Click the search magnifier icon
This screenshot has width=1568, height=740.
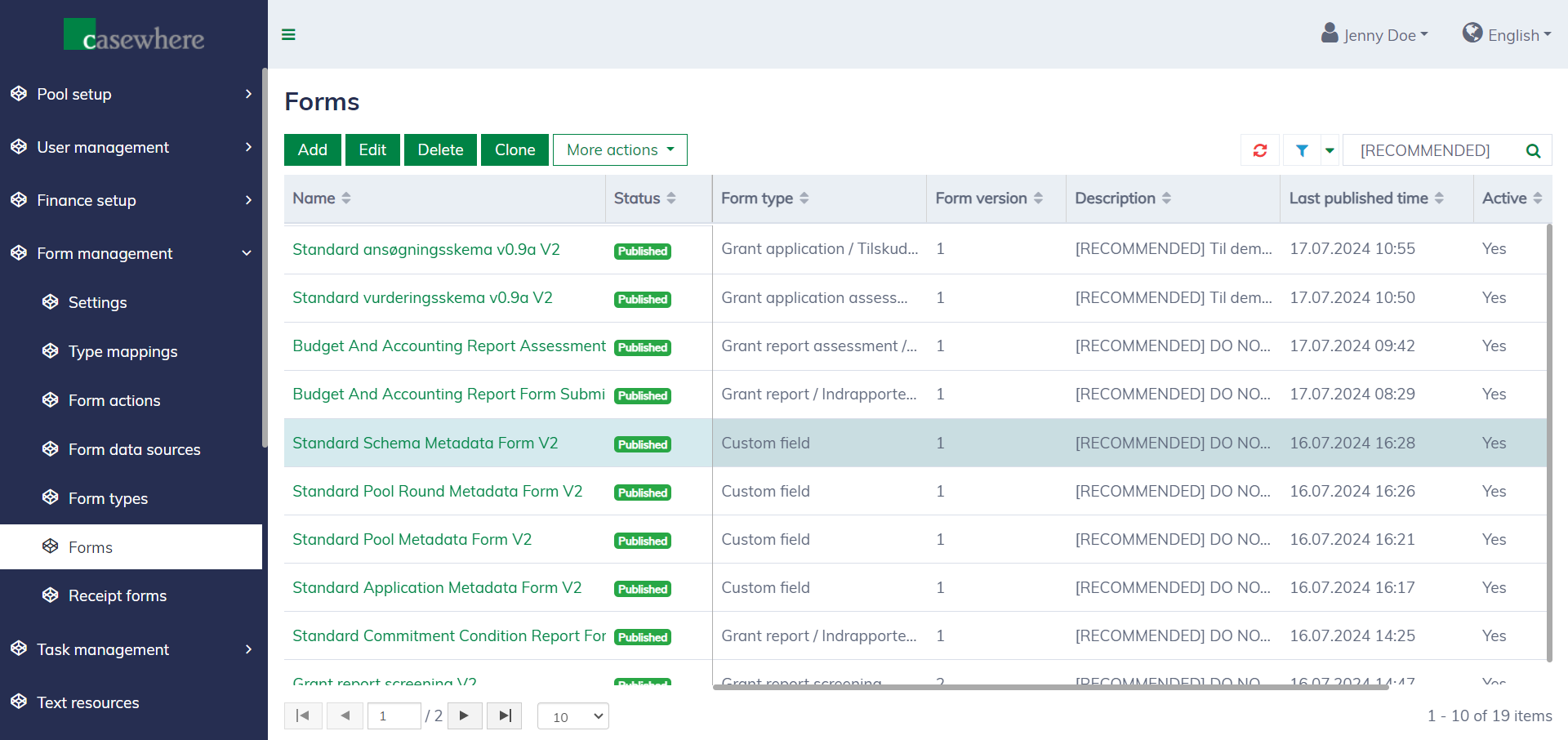click(x=1533, y=150)
